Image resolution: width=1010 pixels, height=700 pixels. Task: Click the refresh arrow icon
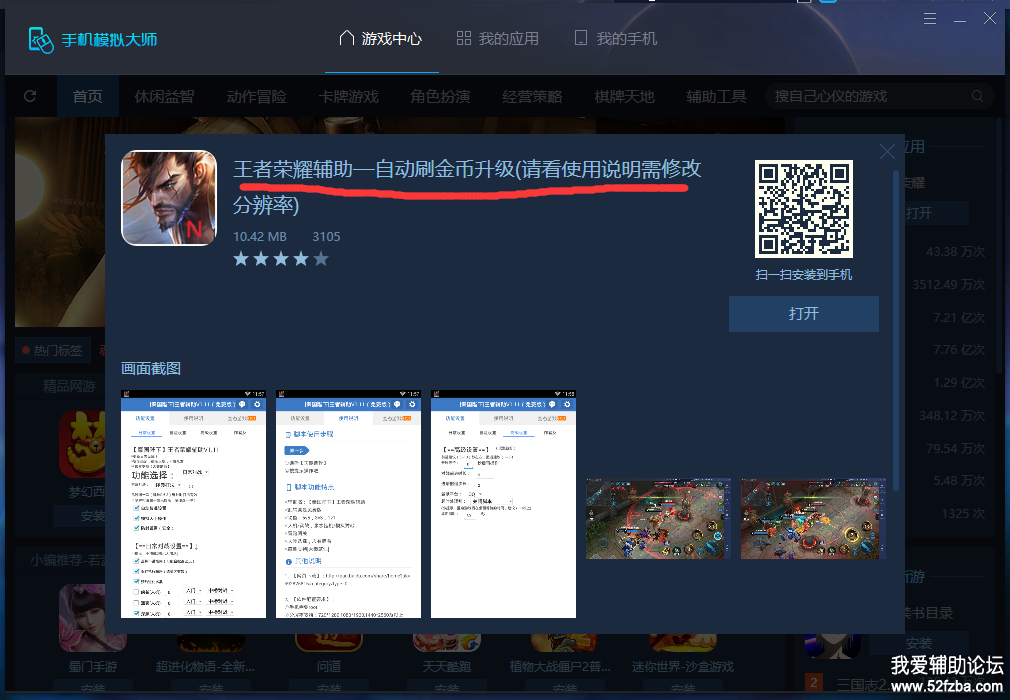pos(30,96)
